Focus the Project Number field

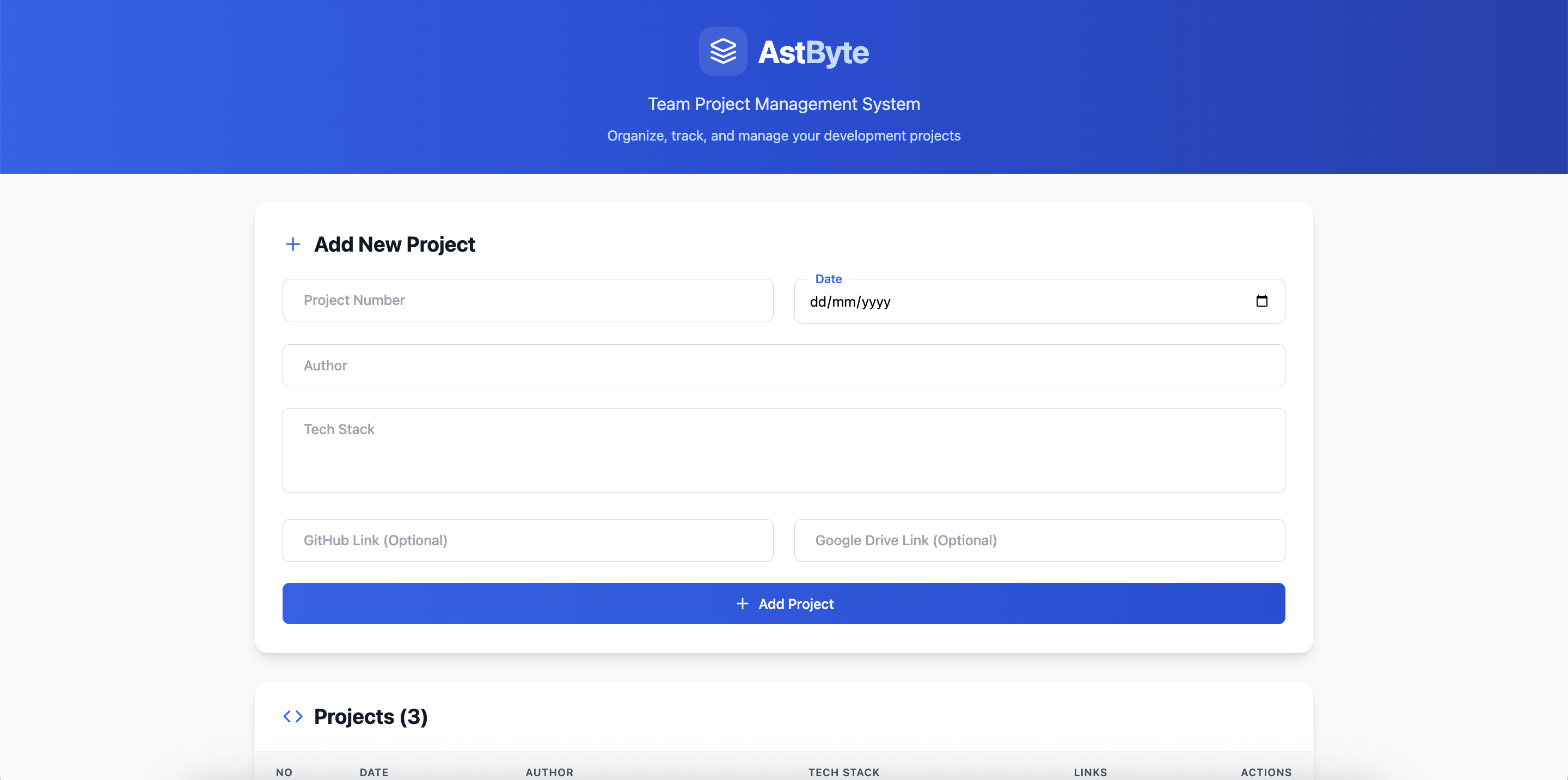[x=528, y=300]
